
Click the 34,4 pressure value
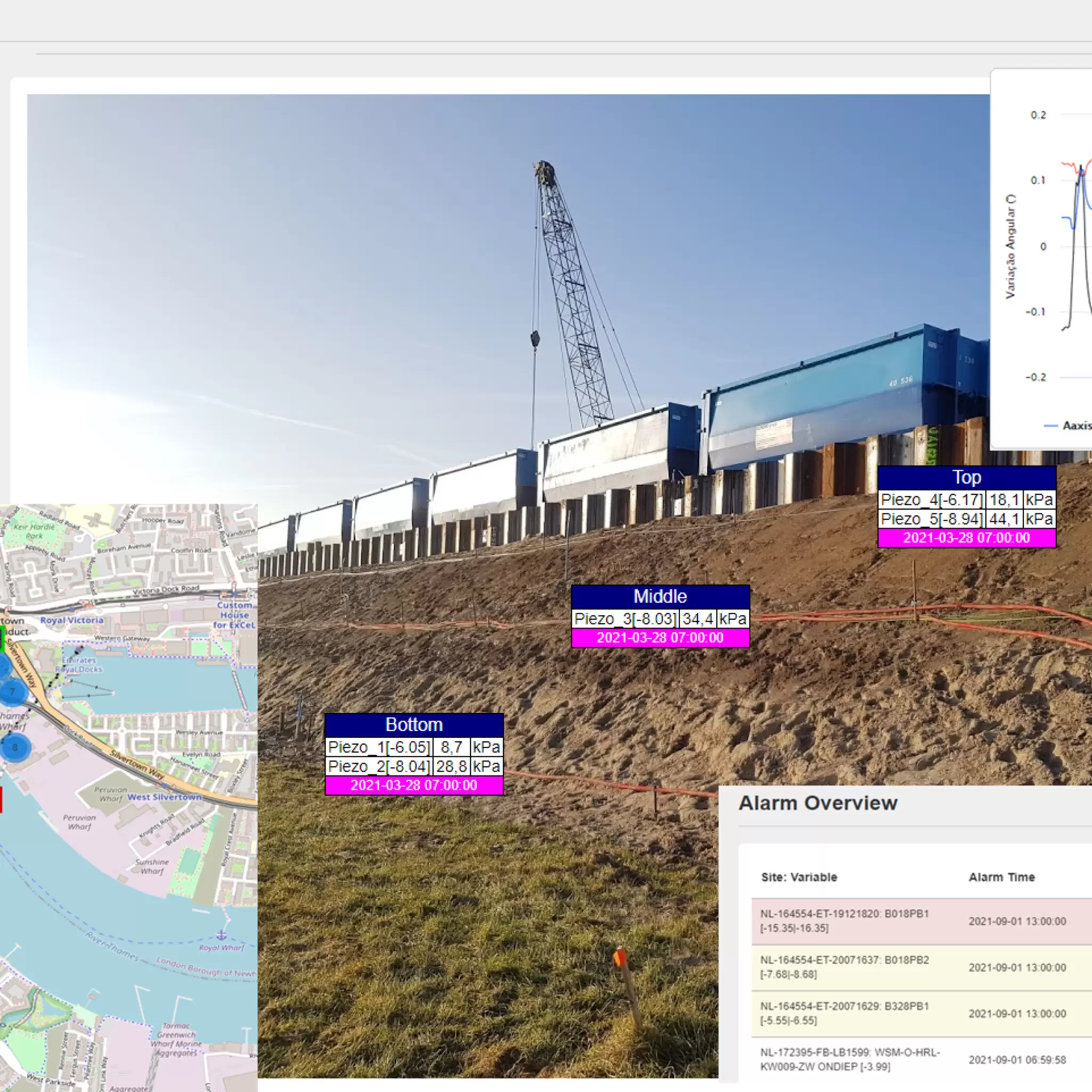pos(698,619)
